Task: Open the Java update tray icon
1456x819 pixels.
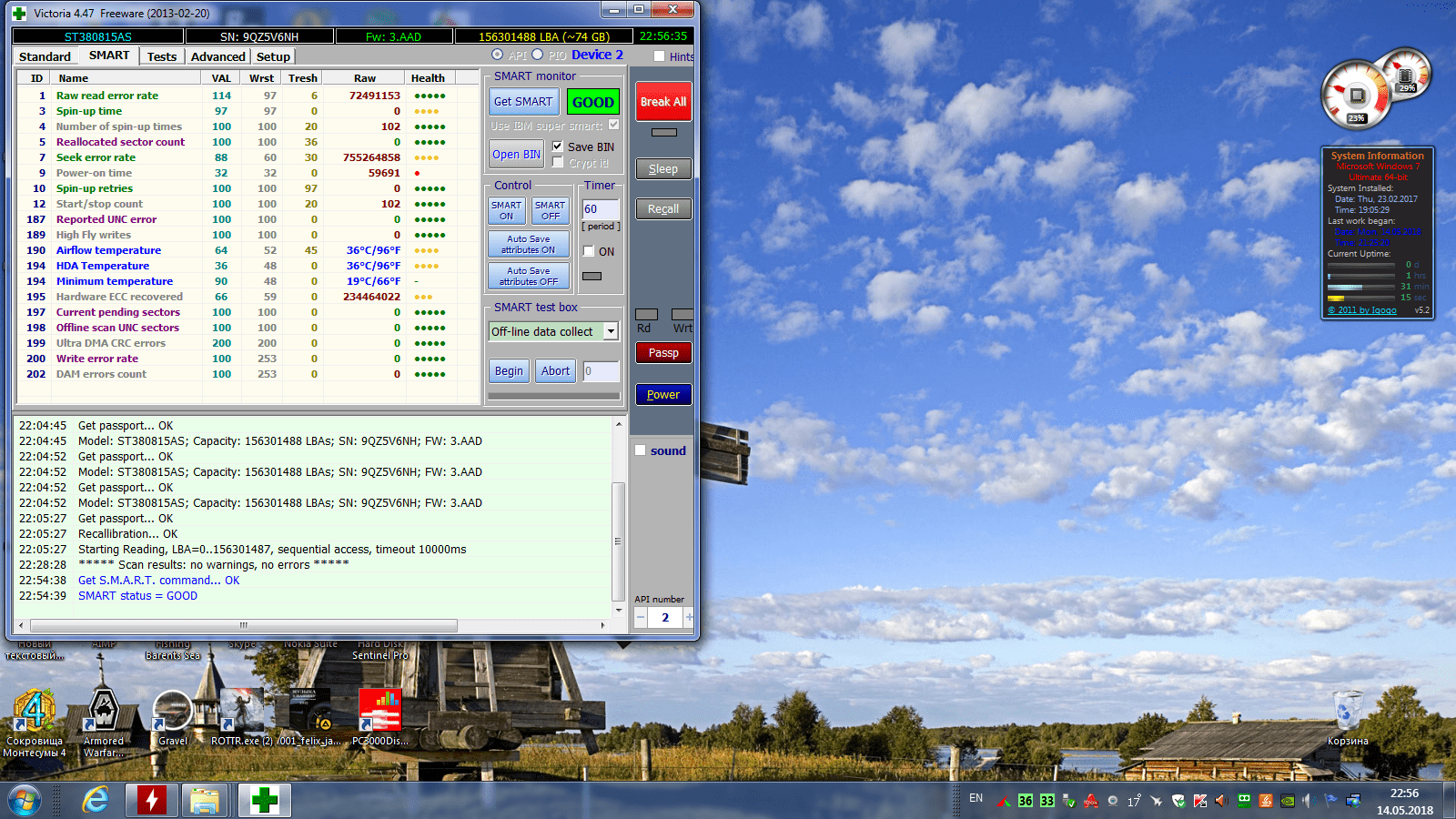Action: click(x=1266, y=801)
